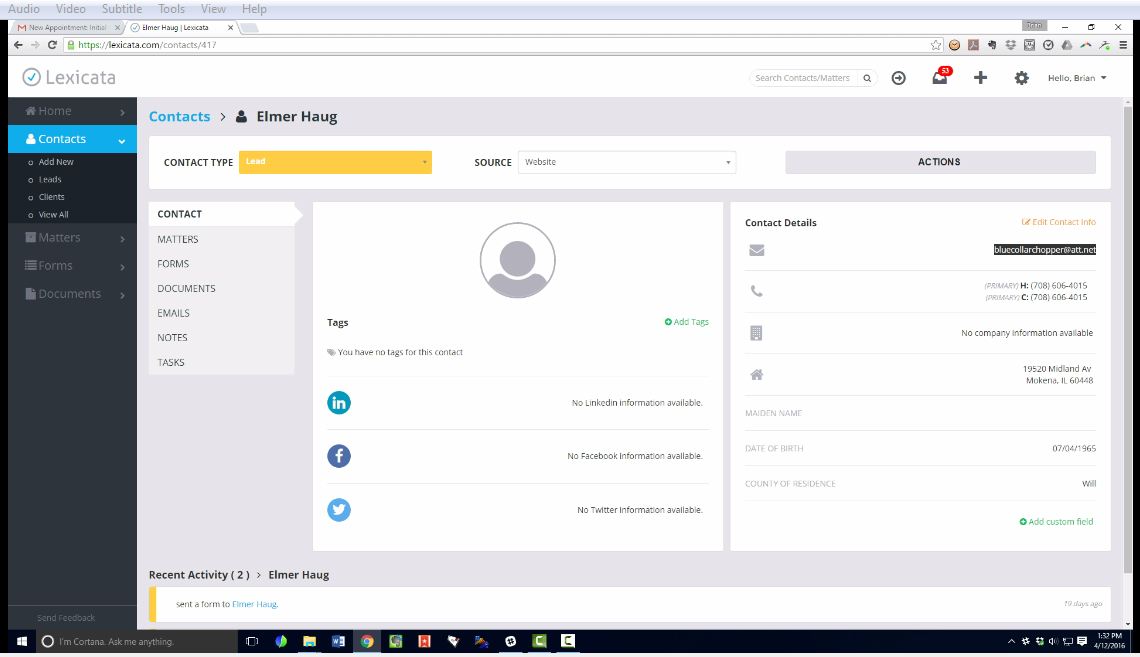This screenshot has width=1140, height=657.
Task: Open the taskbar clock and date
Action: click(x=1109, y=641)
